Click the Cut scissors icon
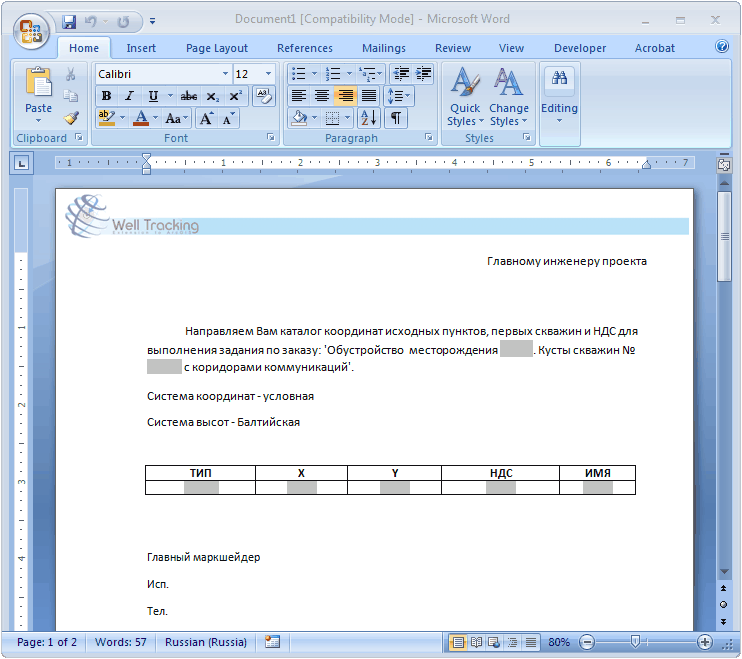 [71, 74]
